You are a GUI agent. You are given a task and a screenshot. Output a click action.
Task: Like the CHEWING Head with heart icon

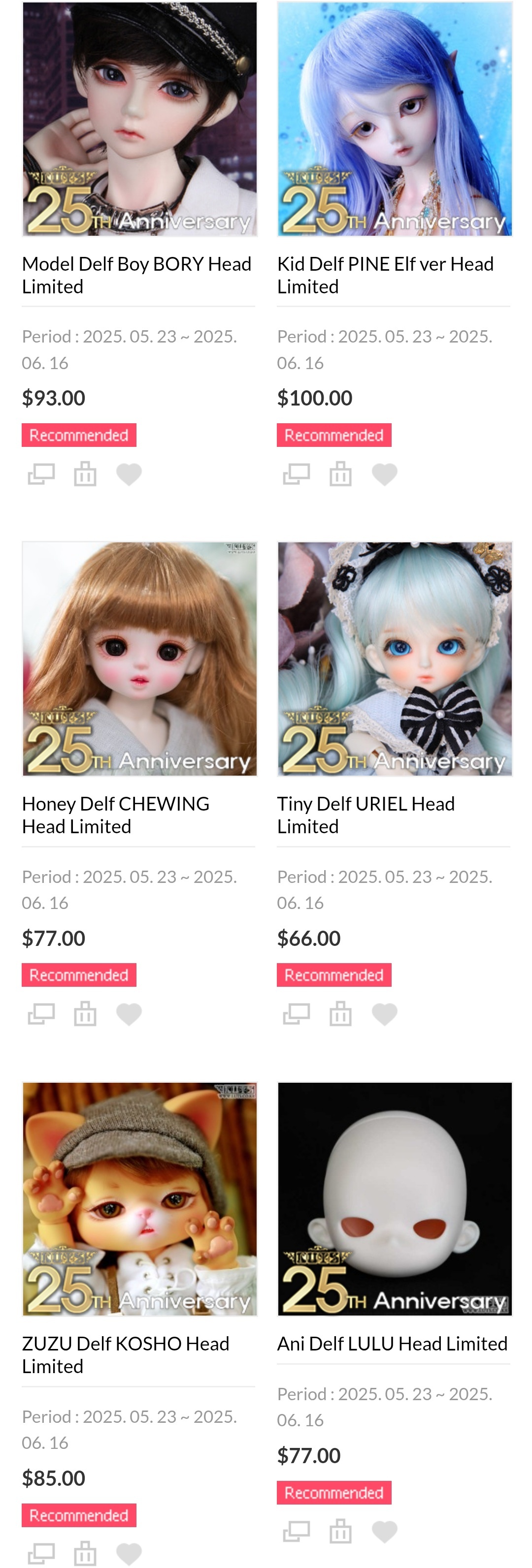click(129, 1014)
